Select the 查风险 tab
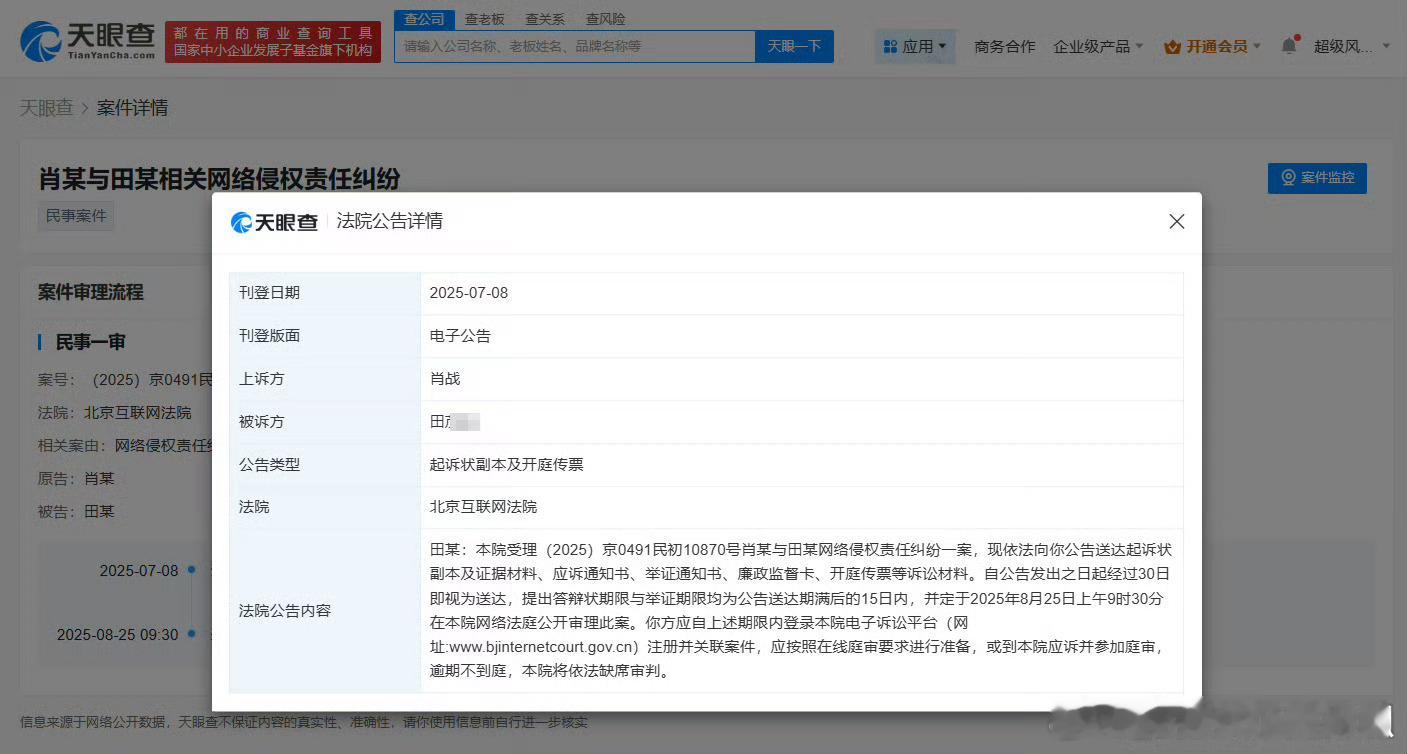The width and height of the screenshot is (1407, 754). tap(606, 19)
